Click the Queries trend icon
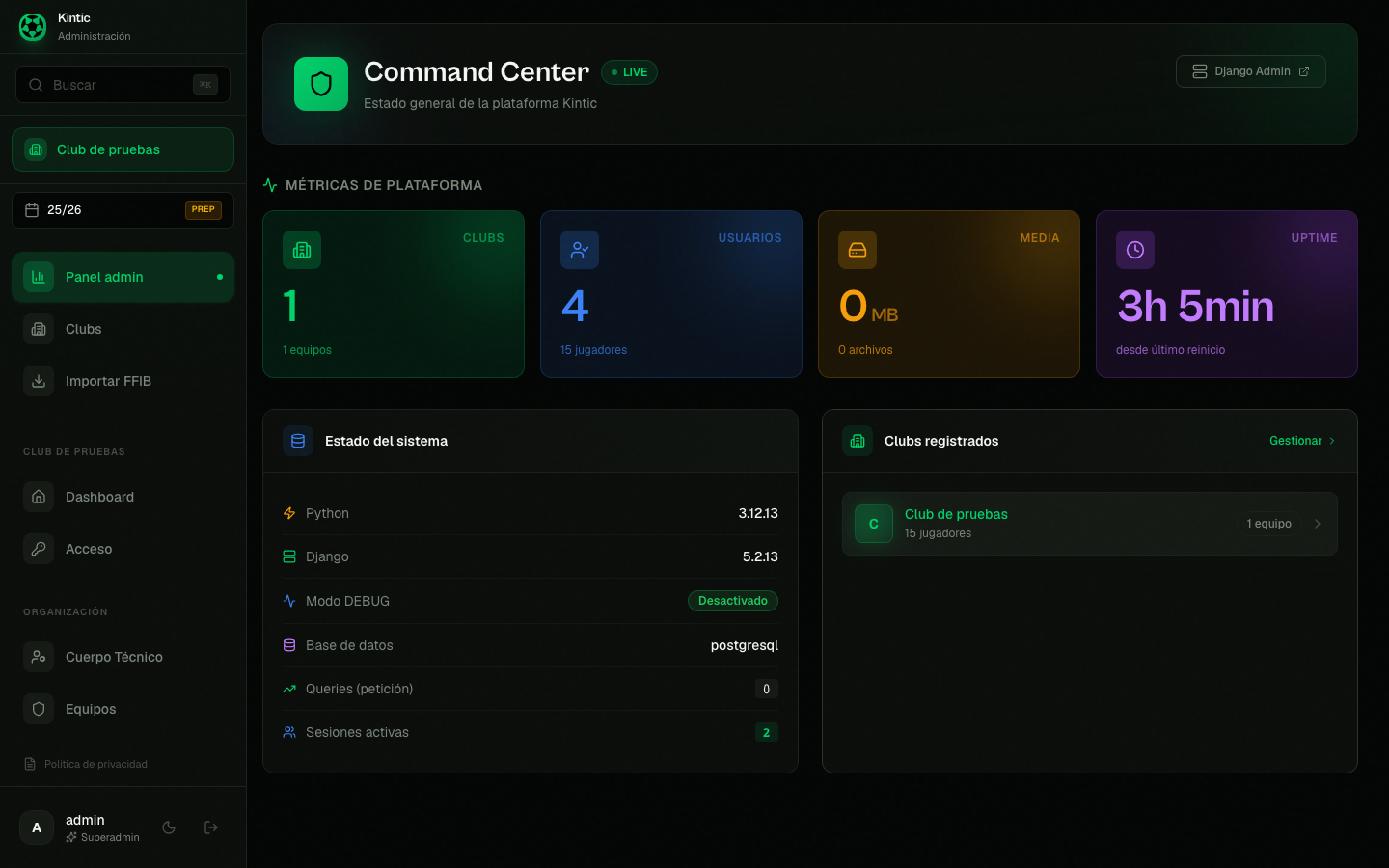The image size is (1389, 868). [289, 689]
